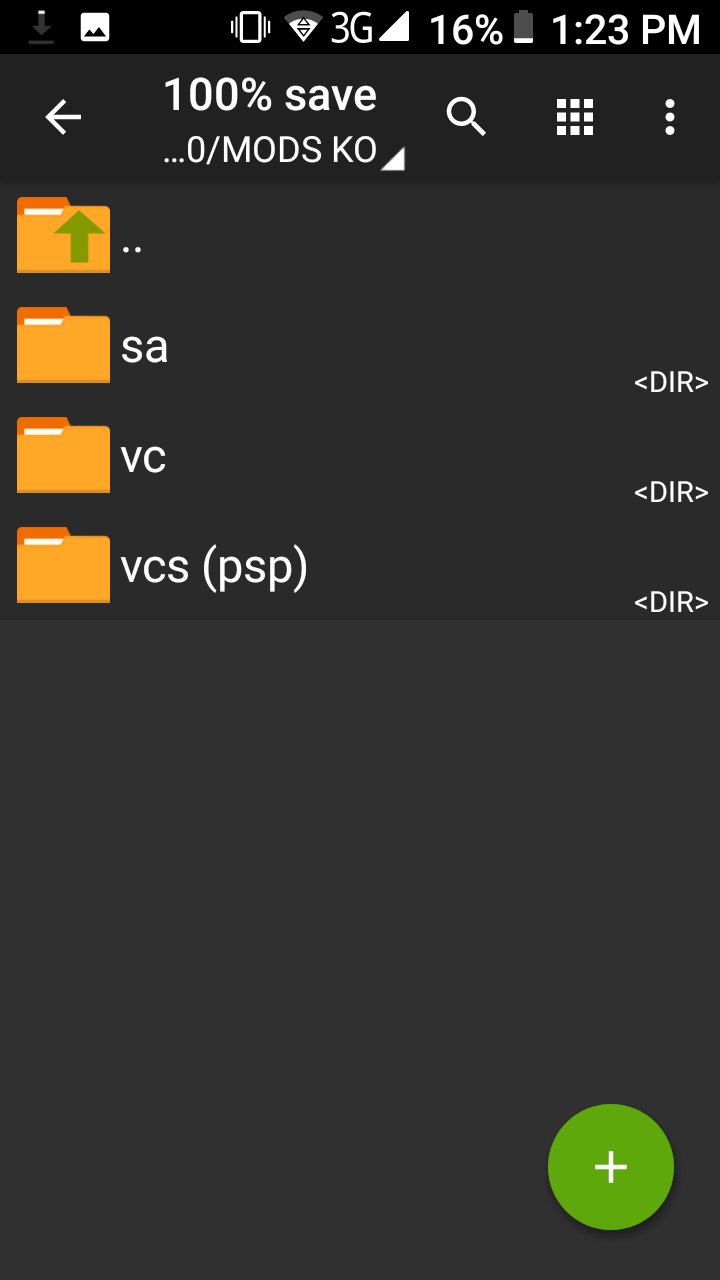Open the vcs (psp) folder icon
This screenshot has height=1280, width=720.
pos(63,565)
